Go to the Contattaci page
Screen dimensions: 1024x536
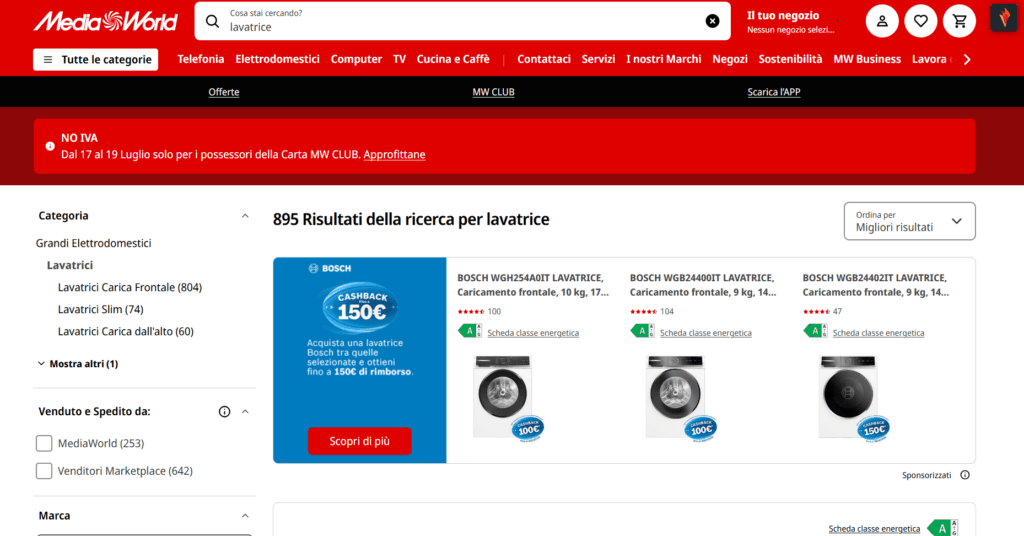coord(544,59)
